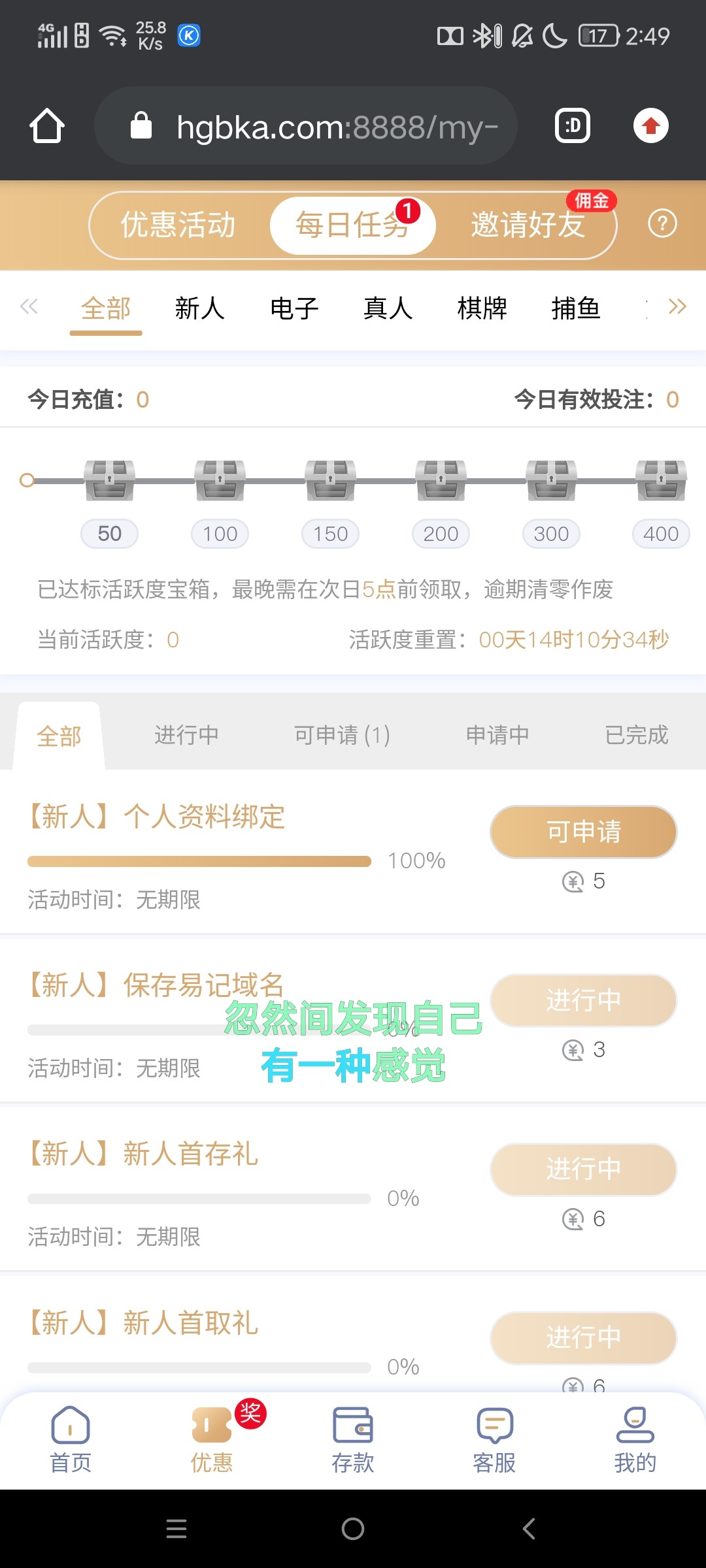Viewport: 706px width, 1568px height.
Task: Filter tasks by 可申请 (1)
Action: [x=342, y=735]
